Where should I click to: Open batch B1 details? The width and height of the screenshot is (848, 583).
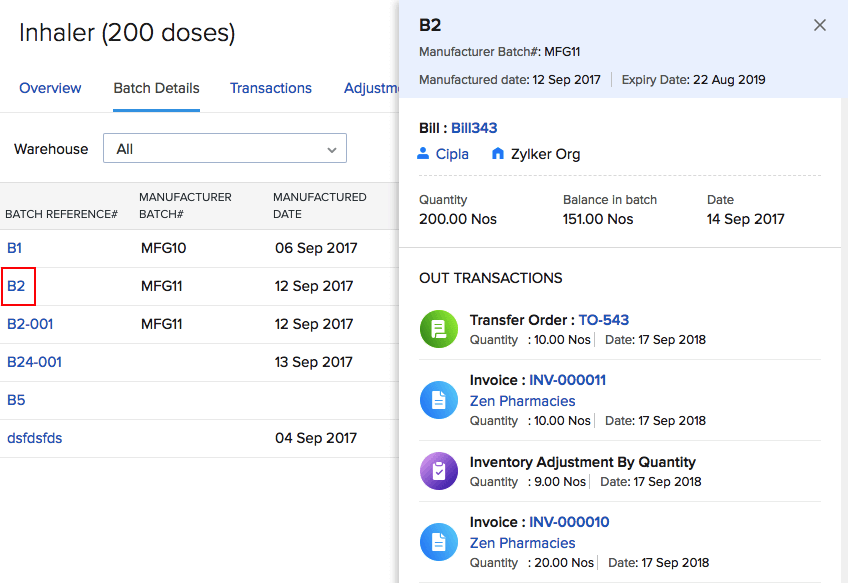pos(13,248)
